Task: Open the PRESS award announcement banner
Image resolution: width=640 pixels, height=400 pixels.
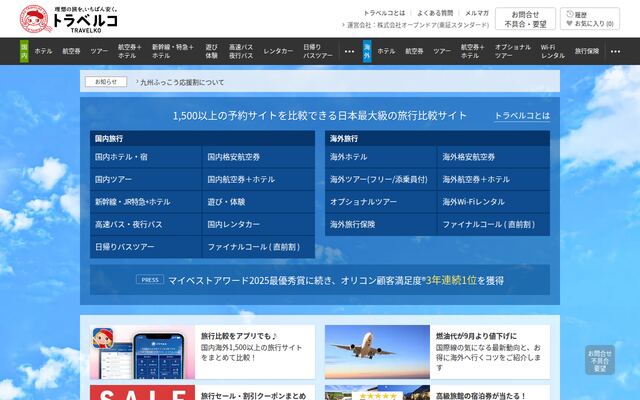Action: click(320, 280)
